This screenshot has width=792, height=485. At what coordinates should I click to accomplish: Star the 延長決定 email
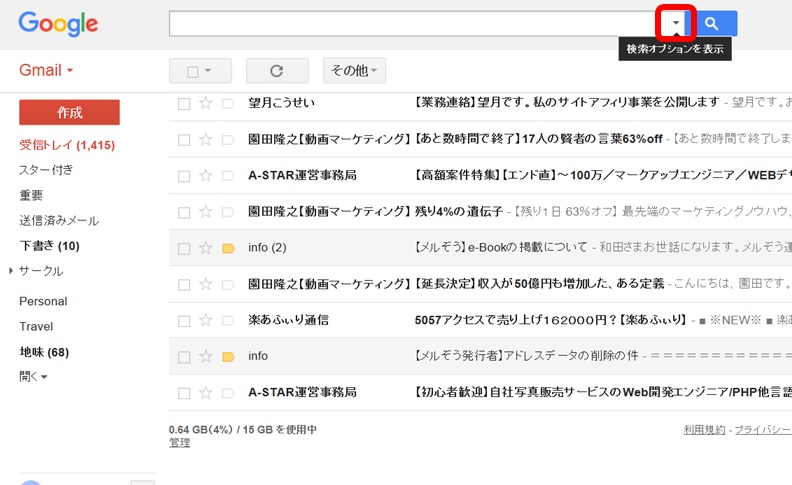coord(206,284)
